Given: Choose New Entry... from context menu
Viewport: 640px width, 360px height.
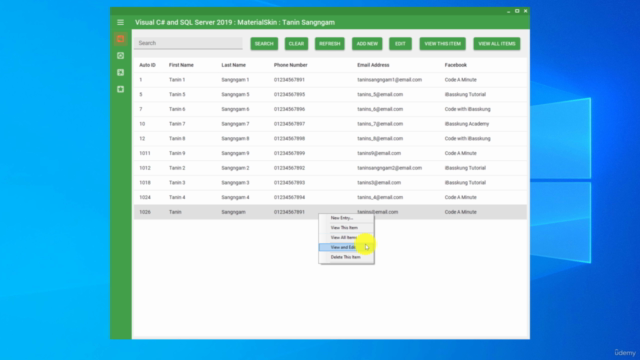Looking at the screenshot, I should coord(346,218).
